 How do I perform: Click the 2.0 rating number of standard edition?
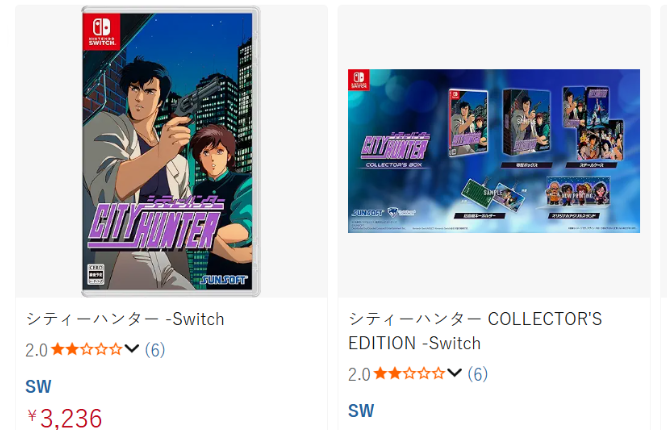[x=37, y=349]
